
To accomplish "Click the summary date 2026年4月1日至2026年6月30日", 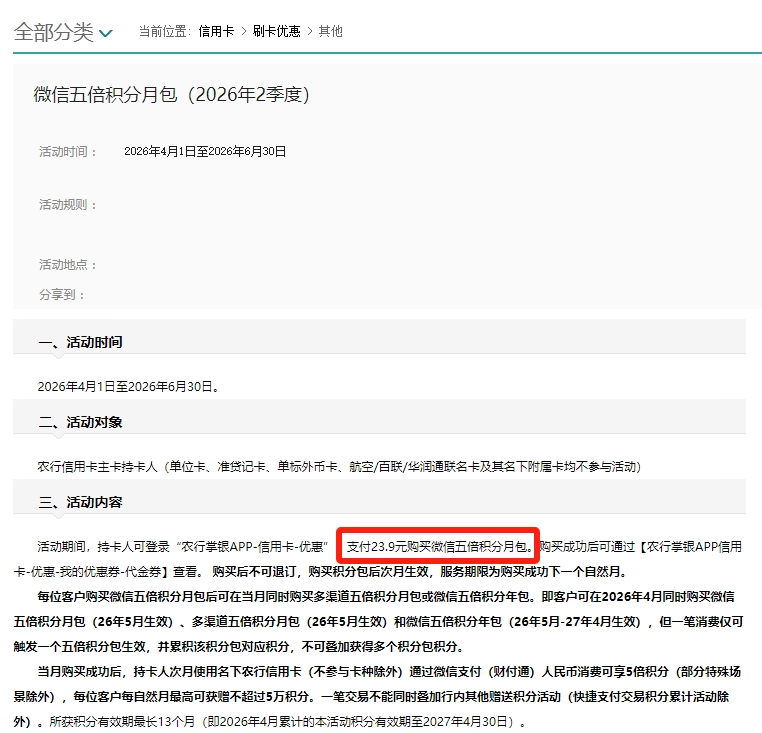I will (205, 152).
